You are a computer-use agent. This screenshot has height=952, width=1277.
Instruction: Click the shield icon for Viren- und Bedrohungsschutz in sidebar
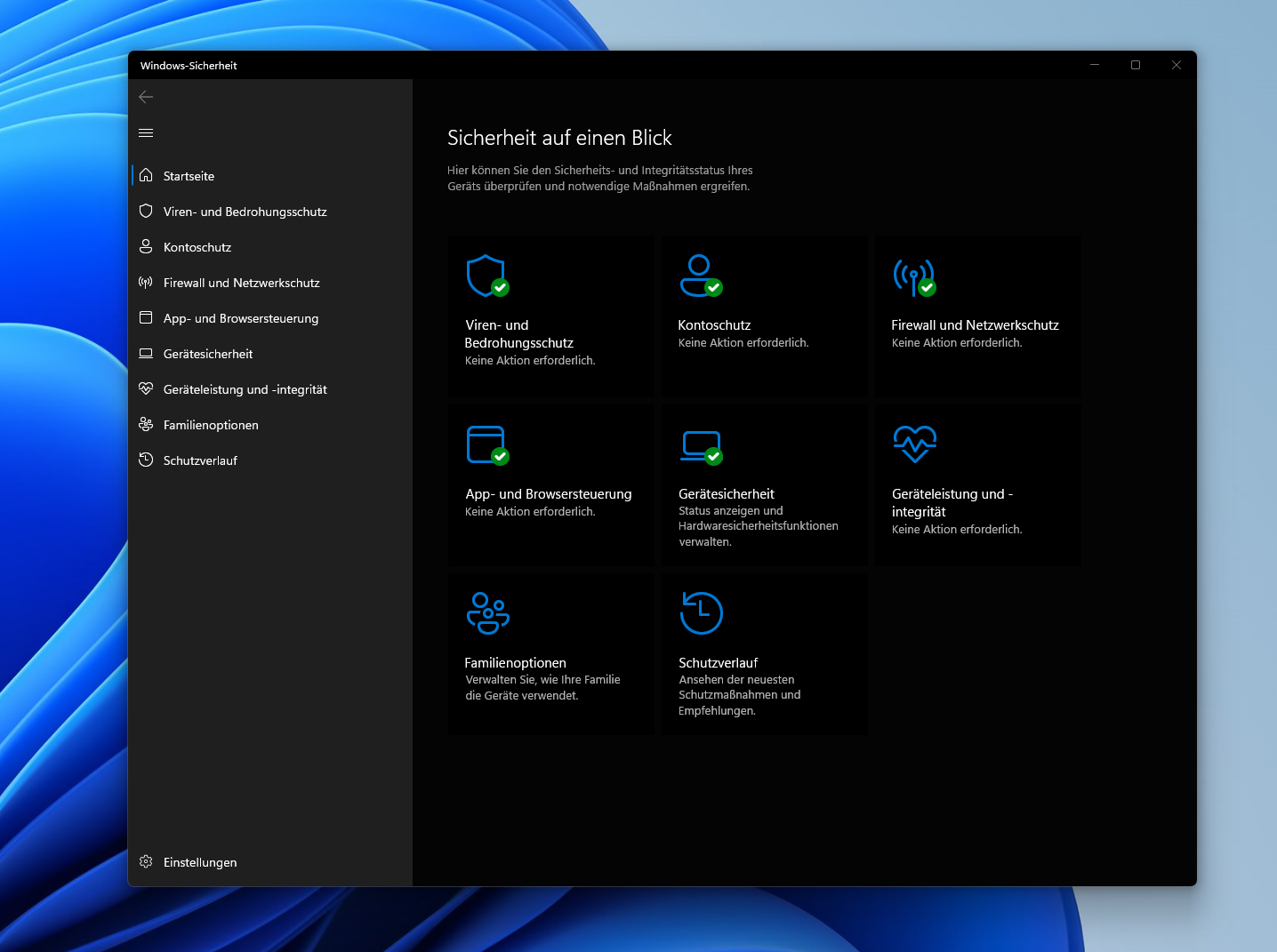click(x=146, y=211)
